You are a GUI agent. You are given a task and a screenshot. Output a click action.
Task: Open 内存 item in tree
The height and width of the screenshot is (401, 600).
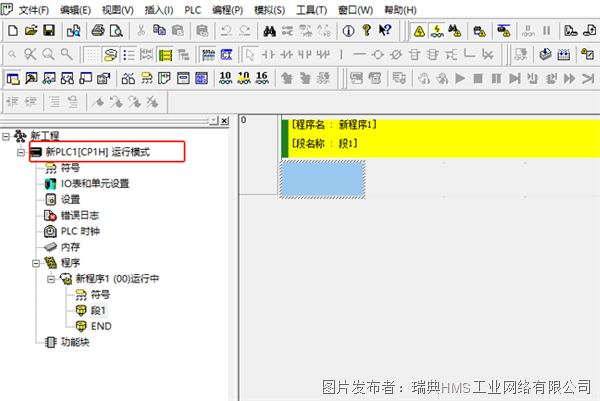click(70, 247)
